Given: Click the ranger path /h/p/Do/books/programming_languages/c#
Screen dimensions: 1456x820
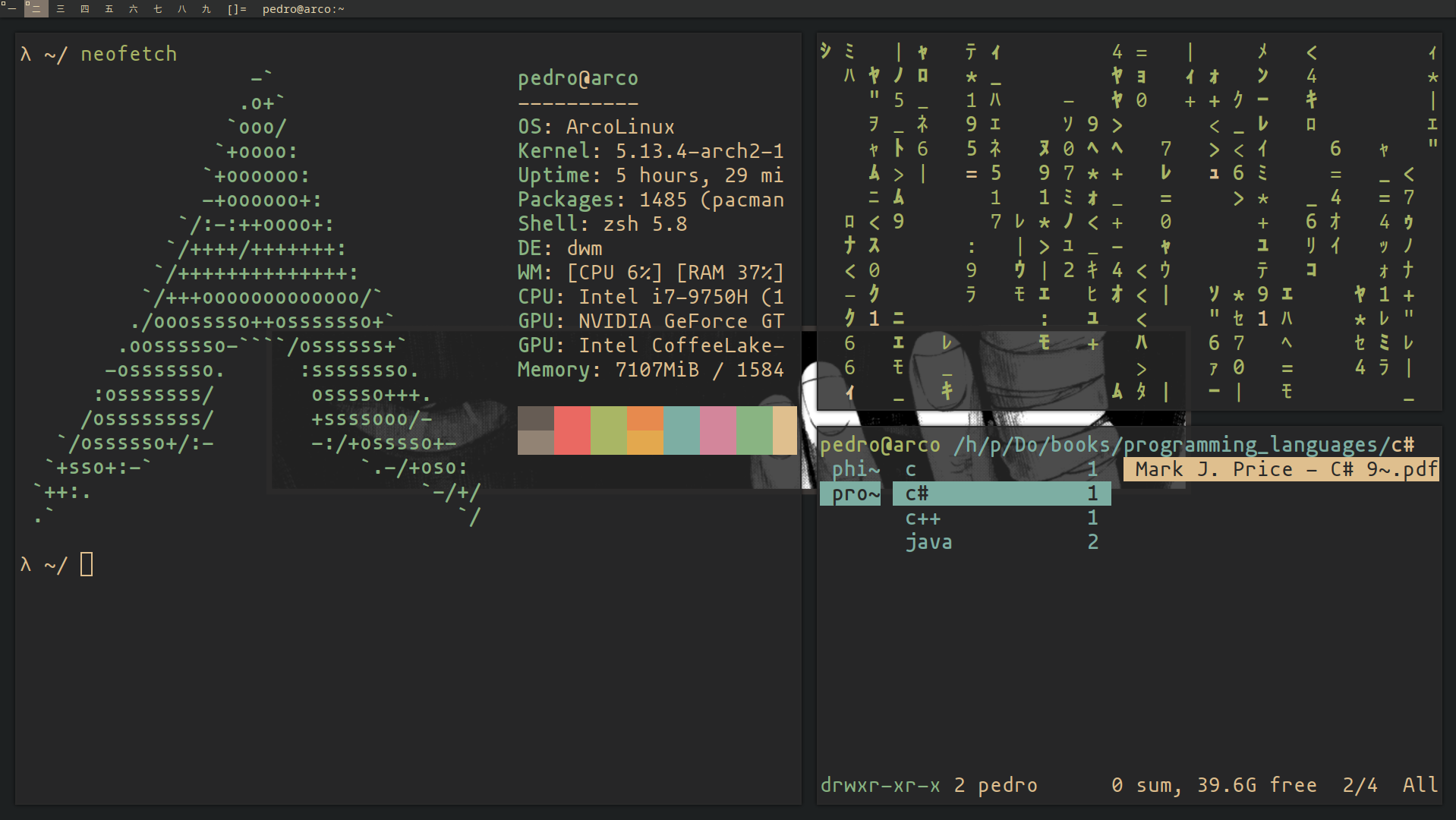Looking at the screenshot, I should [1184, 445].
